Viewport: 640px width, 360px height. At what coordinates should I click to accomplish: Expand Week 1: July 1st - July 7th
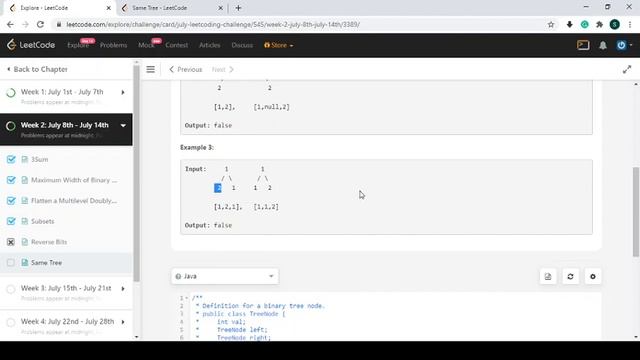pyautogui.click(x=123, y=92)
